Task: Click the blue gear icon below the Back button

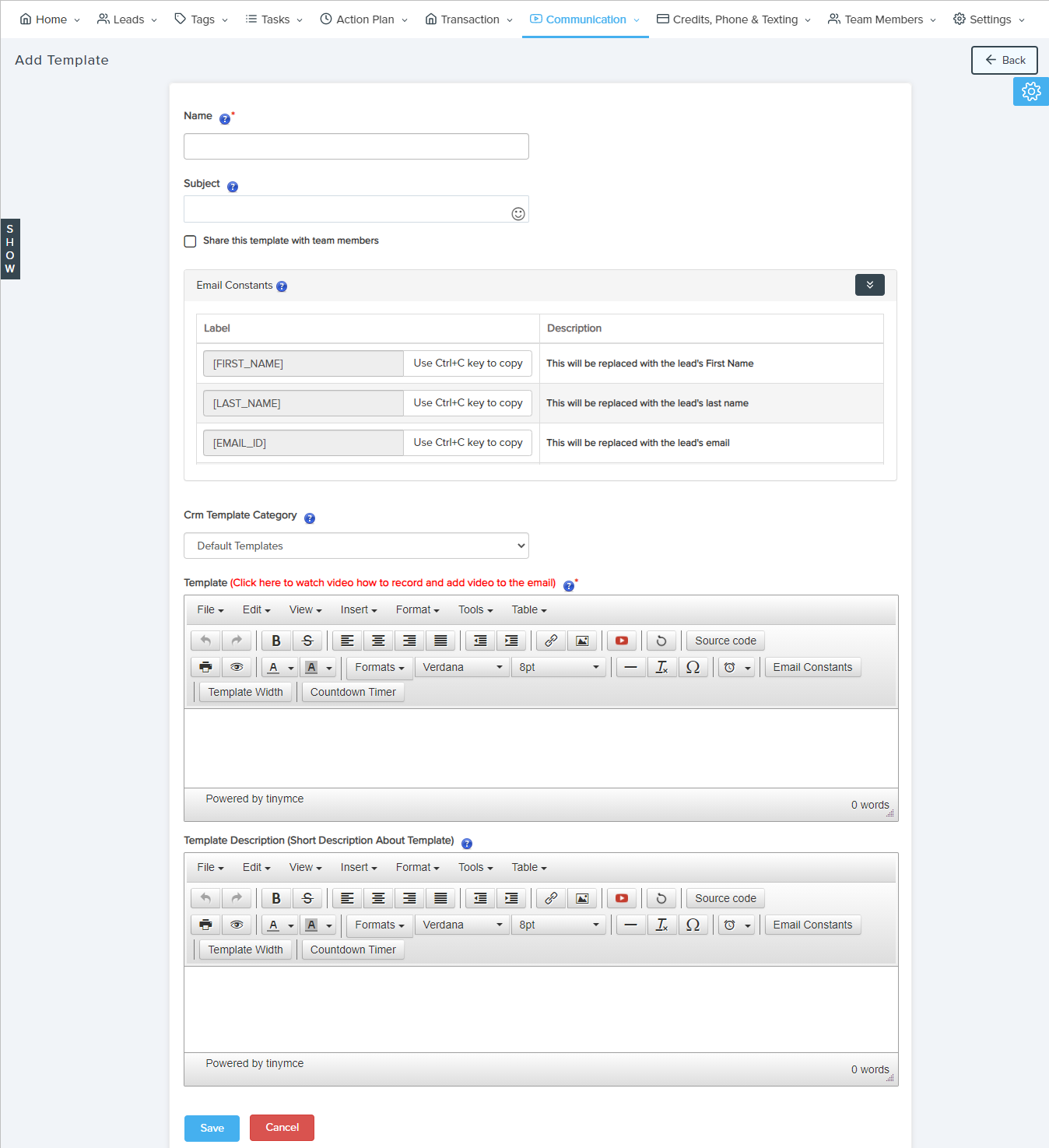Action: 1030,92
